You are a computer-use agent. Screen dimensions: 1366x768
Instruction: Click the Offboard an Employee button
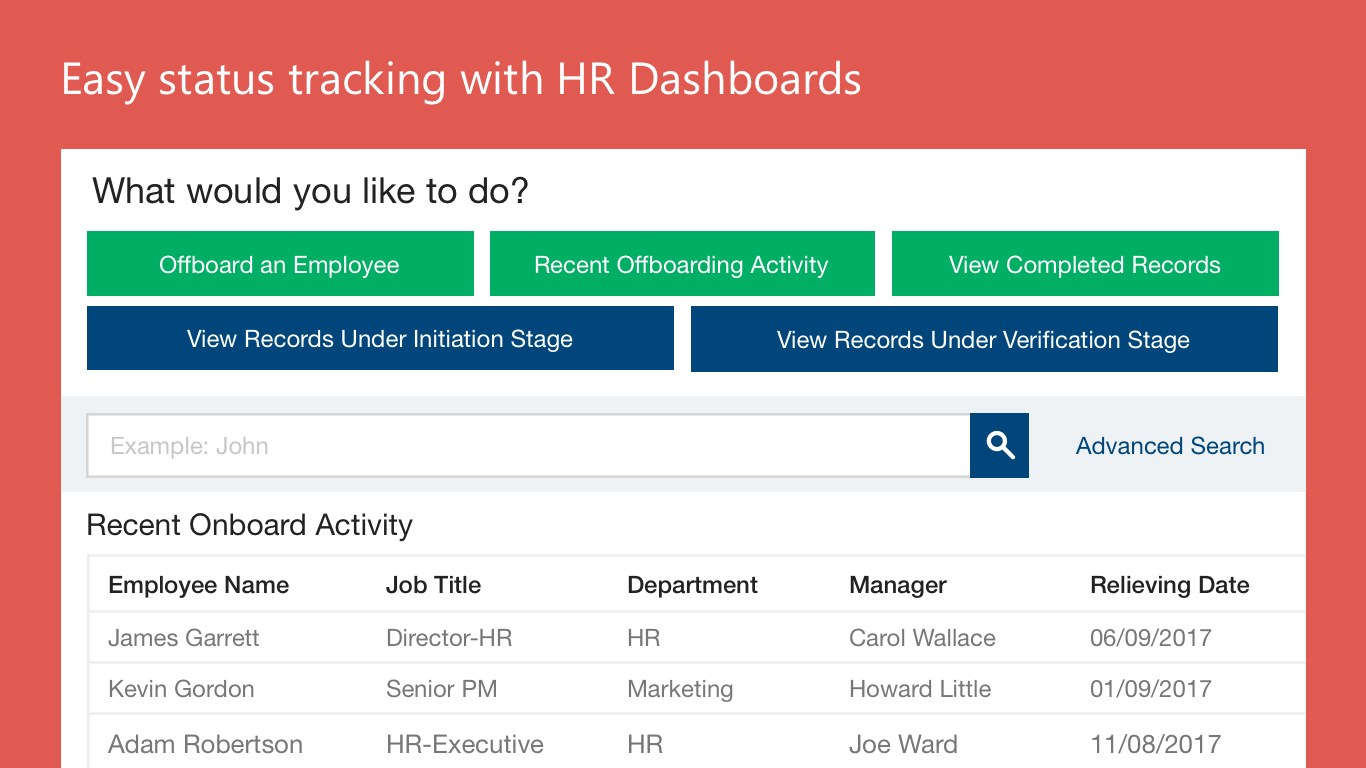[x=280, y=264]
